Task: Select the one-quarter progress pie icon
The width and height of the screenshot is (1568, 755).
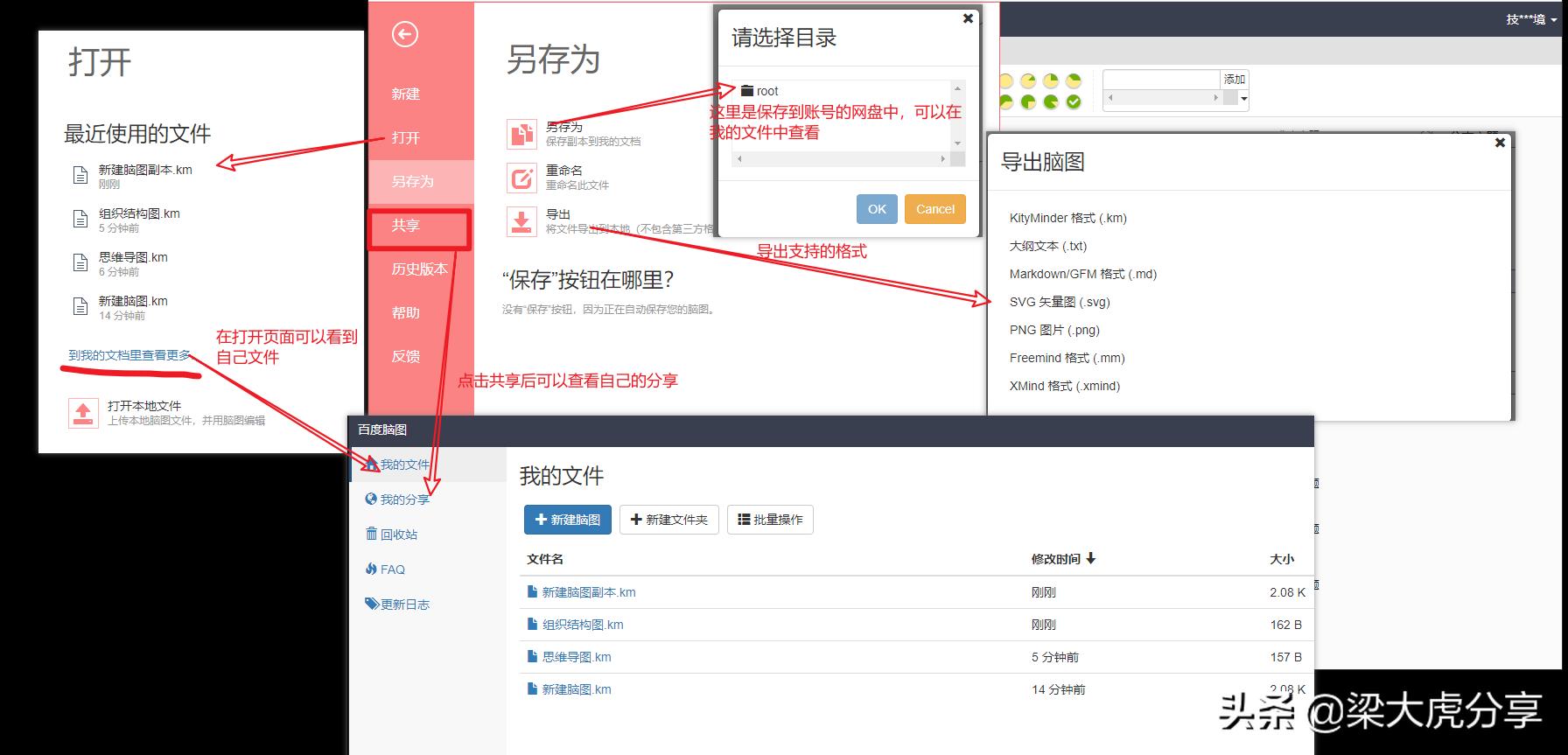Action: 1051,80
